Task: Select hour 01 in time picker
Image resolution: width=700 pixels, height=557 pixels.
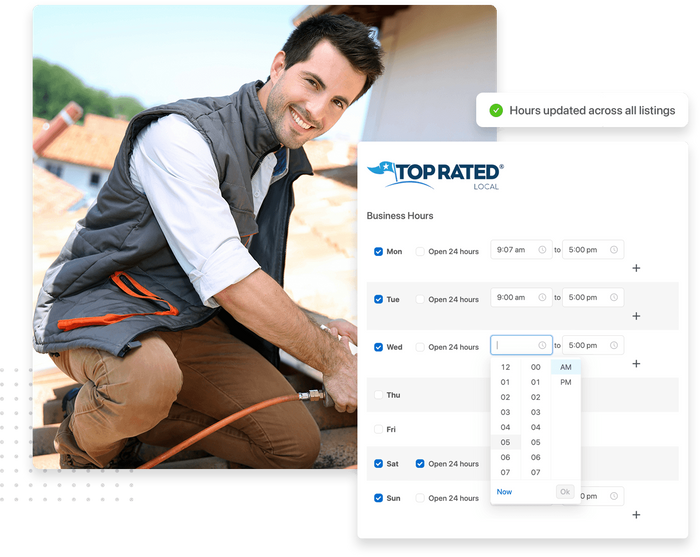Action: pyautogui.click(x=505, y=382)
